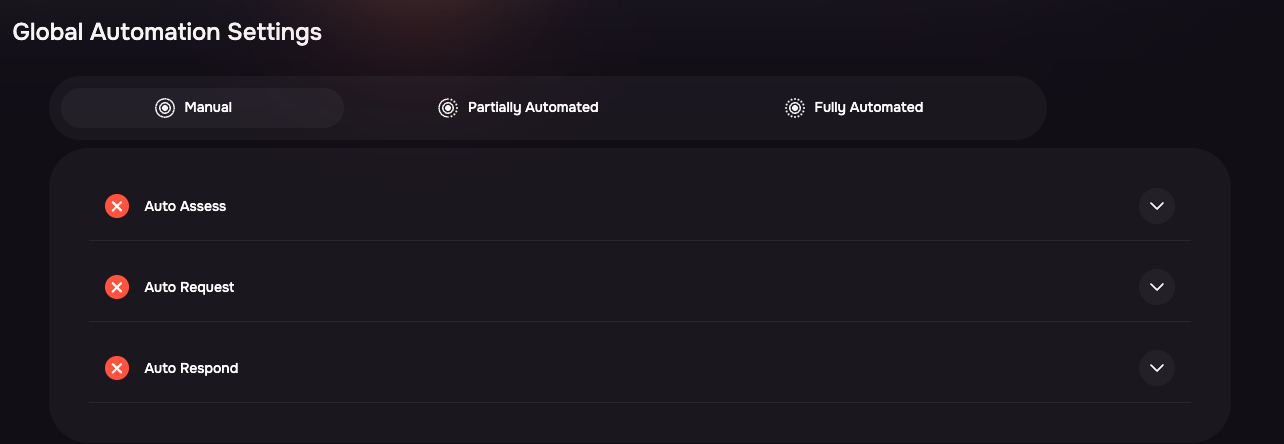Click the red X beside Auto Request
This screenshot has height=444, width=1284.
117,287
